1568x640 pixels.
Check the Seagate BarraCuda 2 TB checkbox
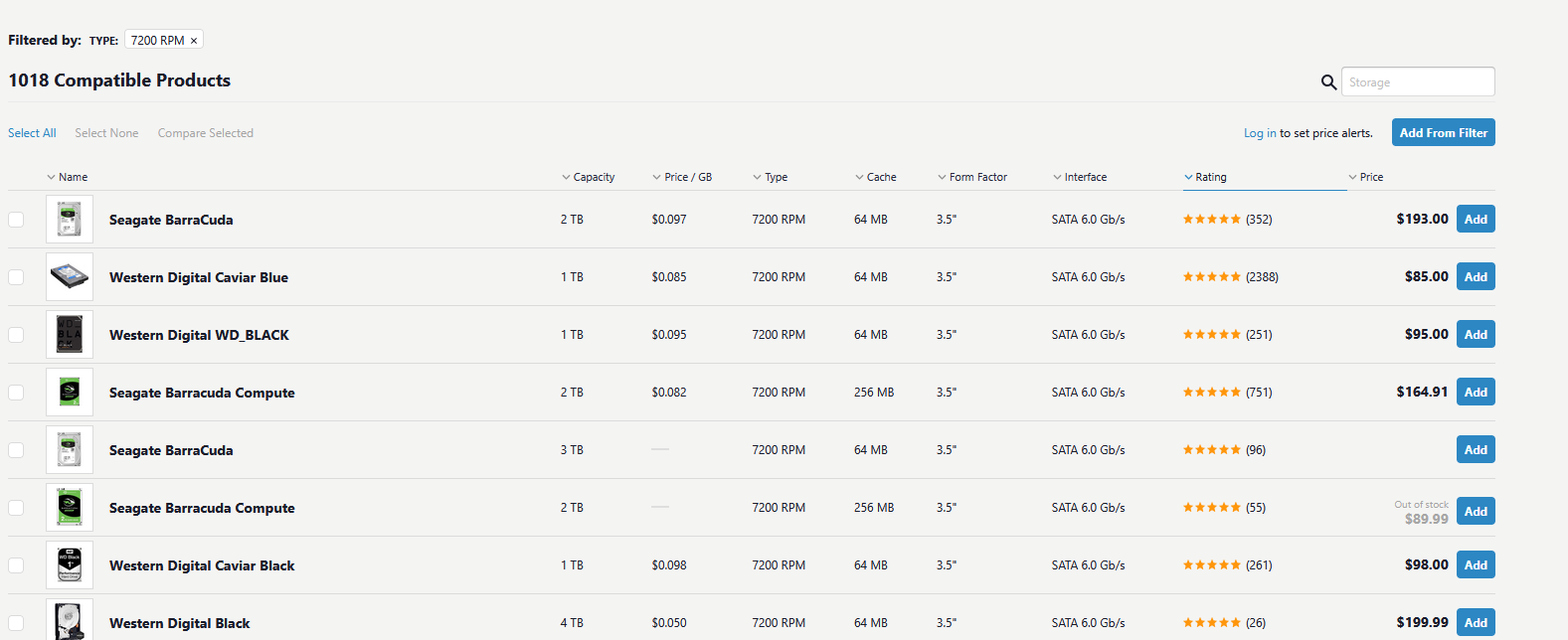click(x=16, y=220)
